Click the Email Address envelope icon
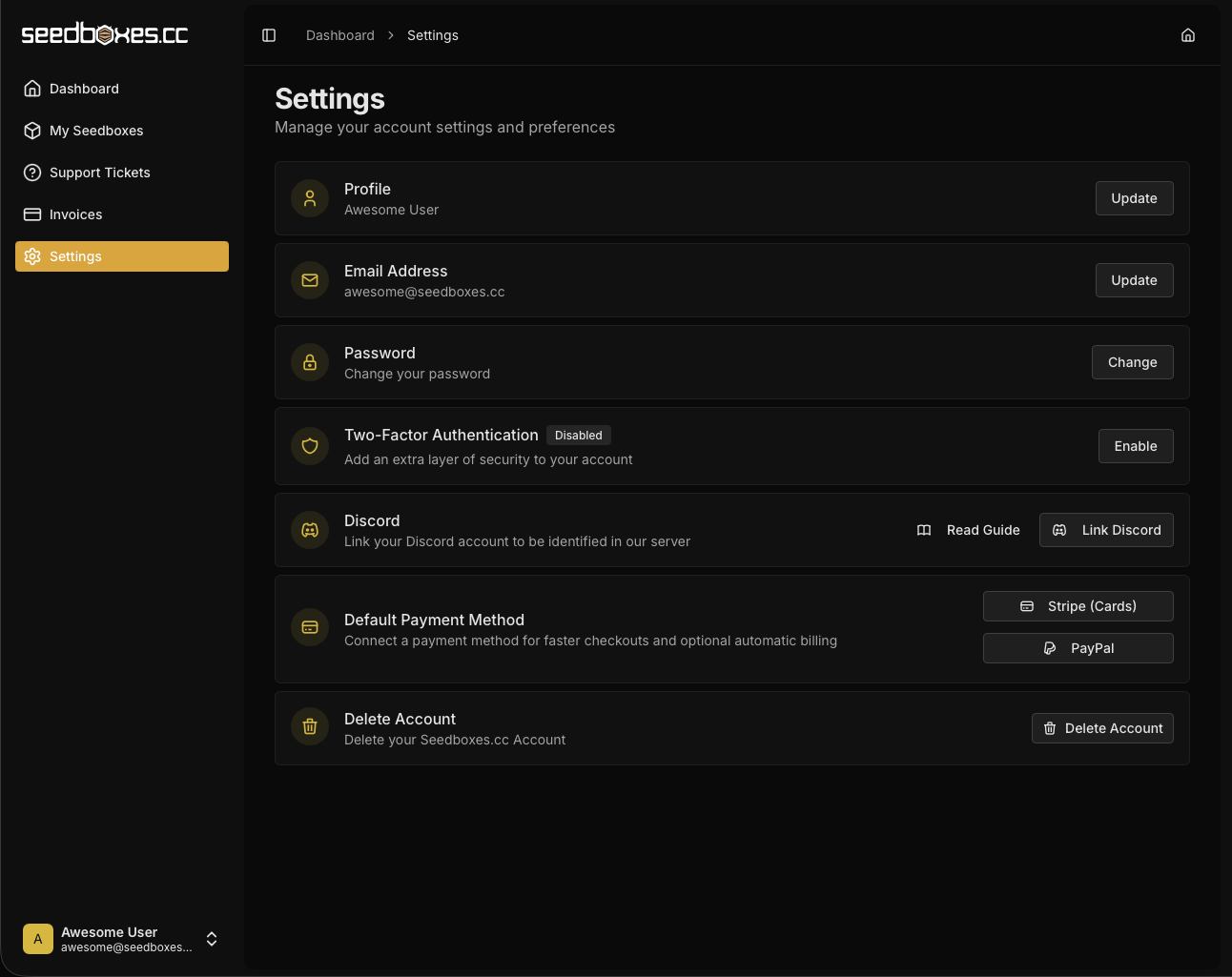The height and width of the screenshot is (977, 1232). tap(309, 280)
